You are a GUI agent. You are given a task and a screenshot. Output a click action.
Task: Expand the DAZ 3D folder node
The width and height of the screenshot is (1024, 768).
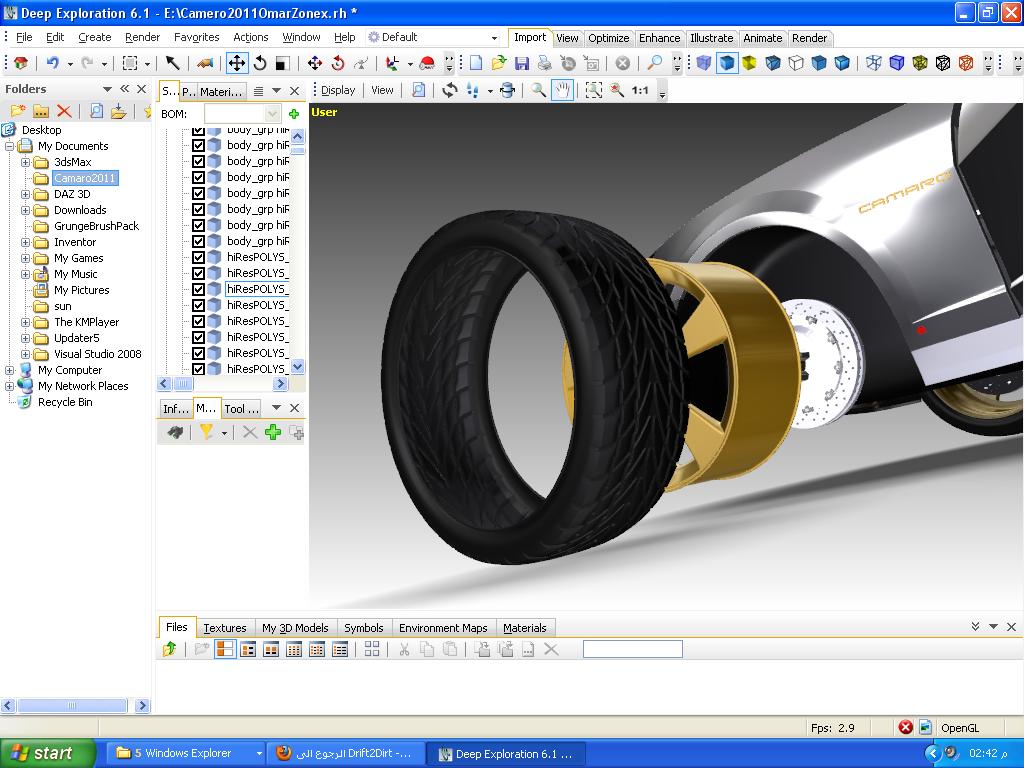pos(25,194)
